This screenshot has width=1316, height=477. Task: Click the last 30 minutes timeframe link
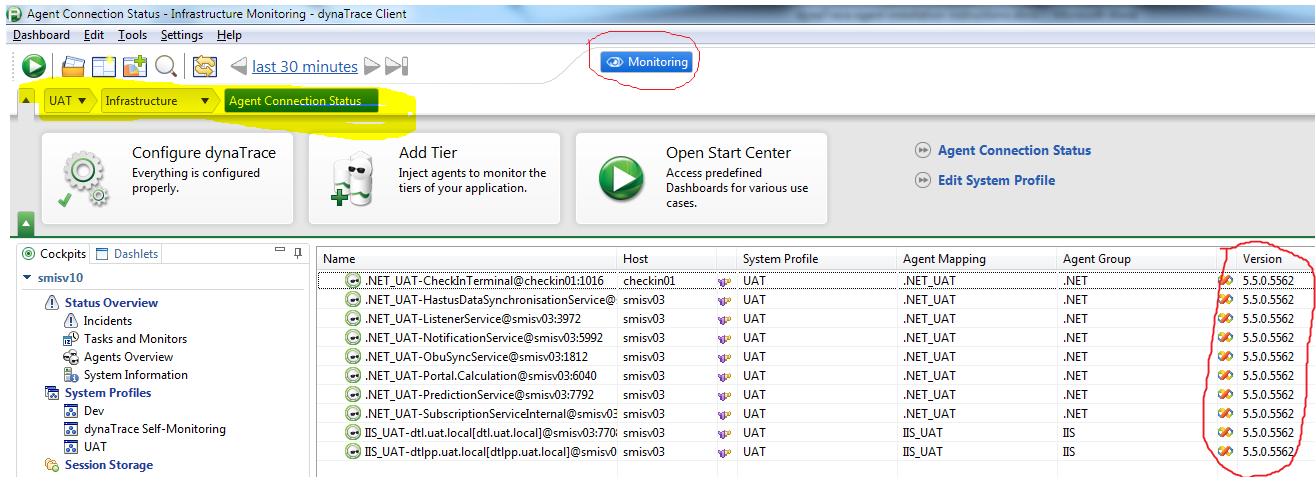coord(304,67)
